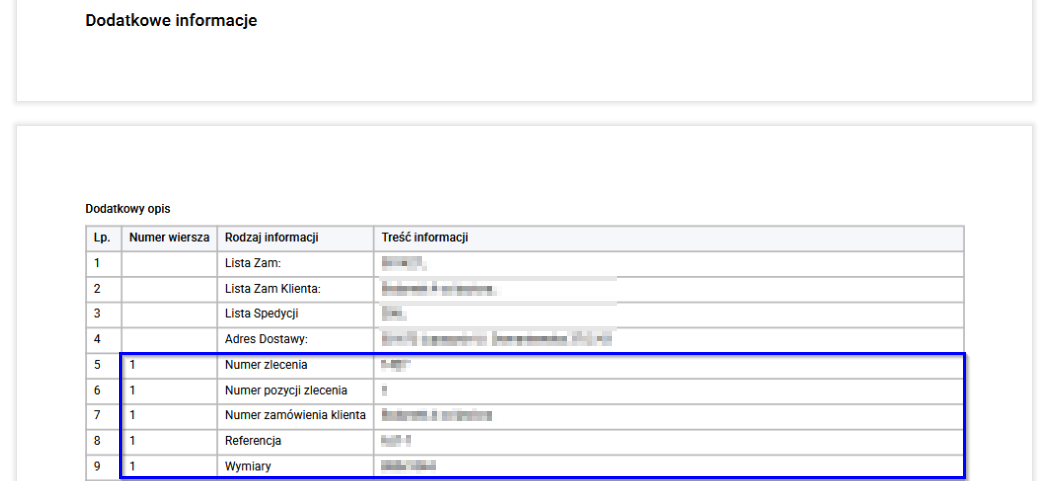1052x481 pixels.
Task: Click the "Adres Dostawy:" cell
Action: pos(295,339)
